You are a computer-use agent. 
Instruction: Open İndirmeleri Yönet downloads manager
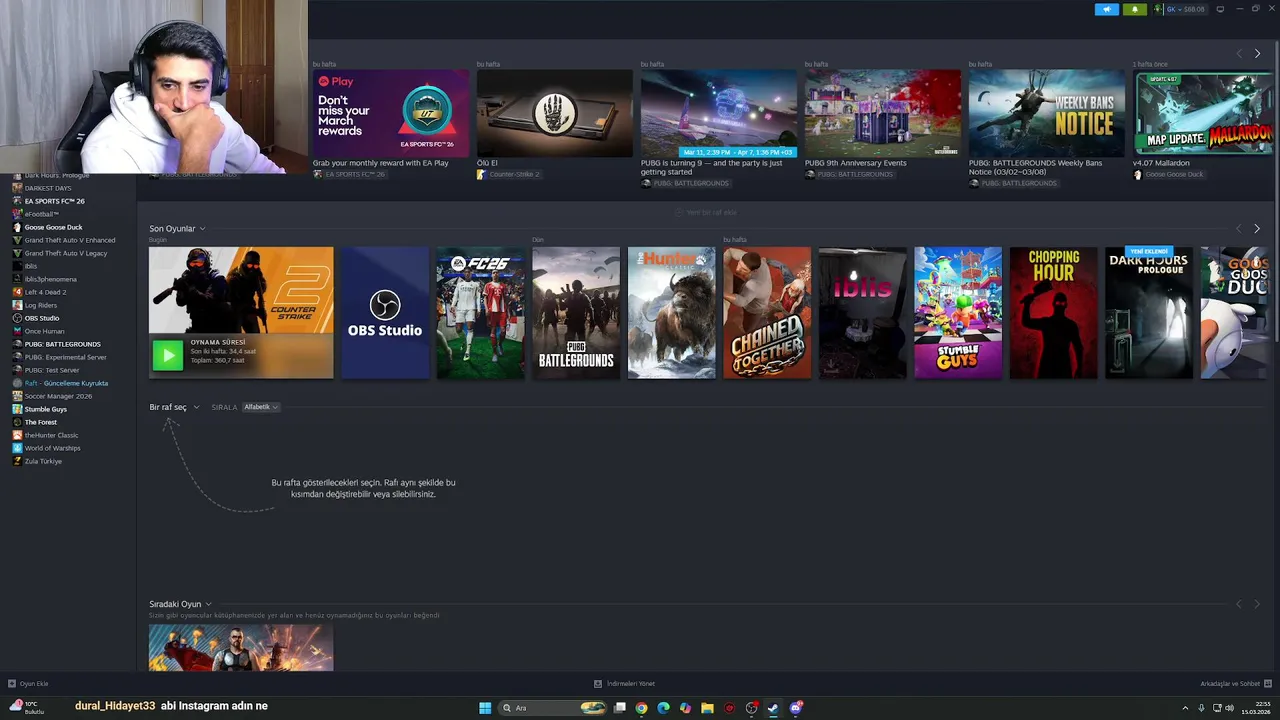pos(624,684)
